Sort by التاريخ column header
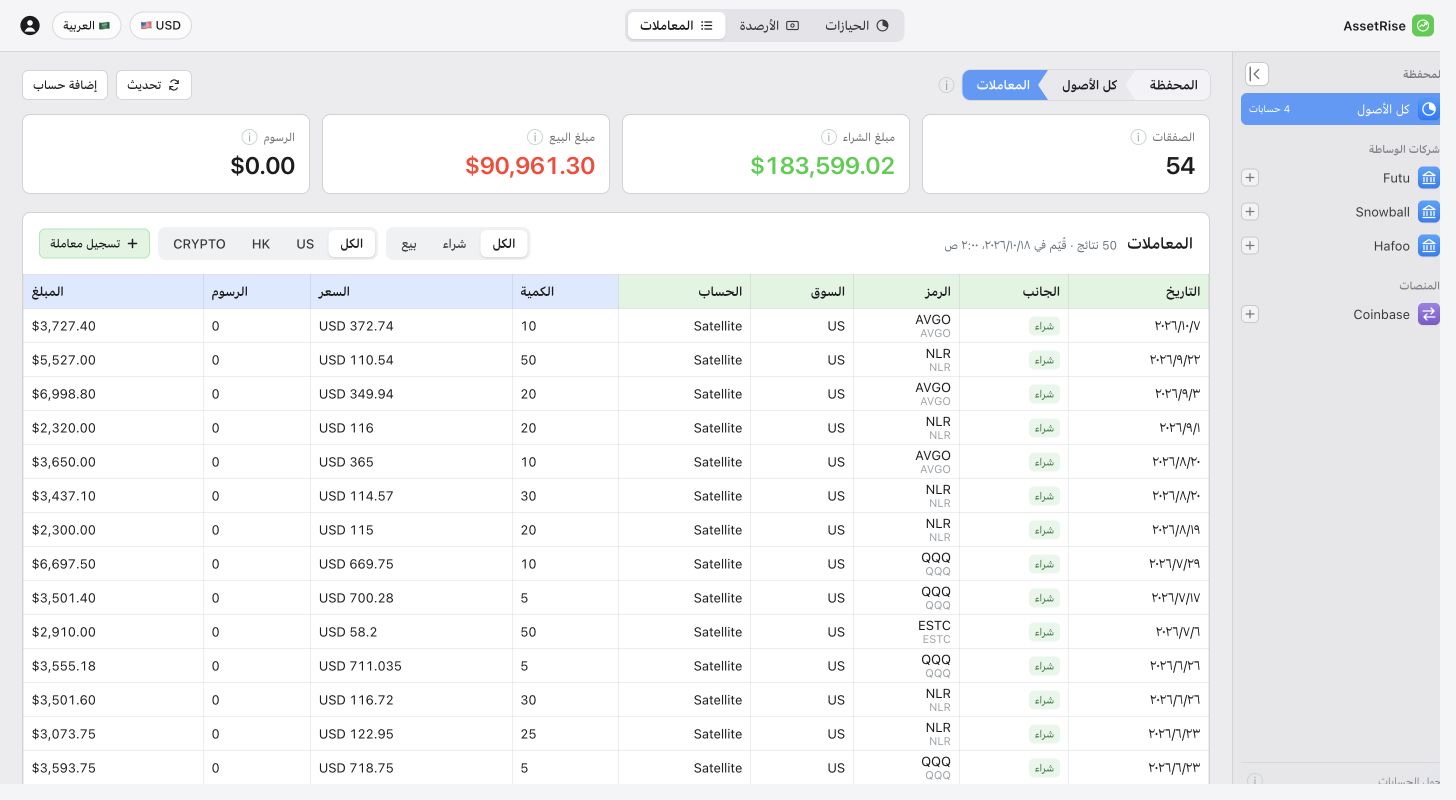This screenshot has height=800, width=1456. click(x=1138, y=292)
